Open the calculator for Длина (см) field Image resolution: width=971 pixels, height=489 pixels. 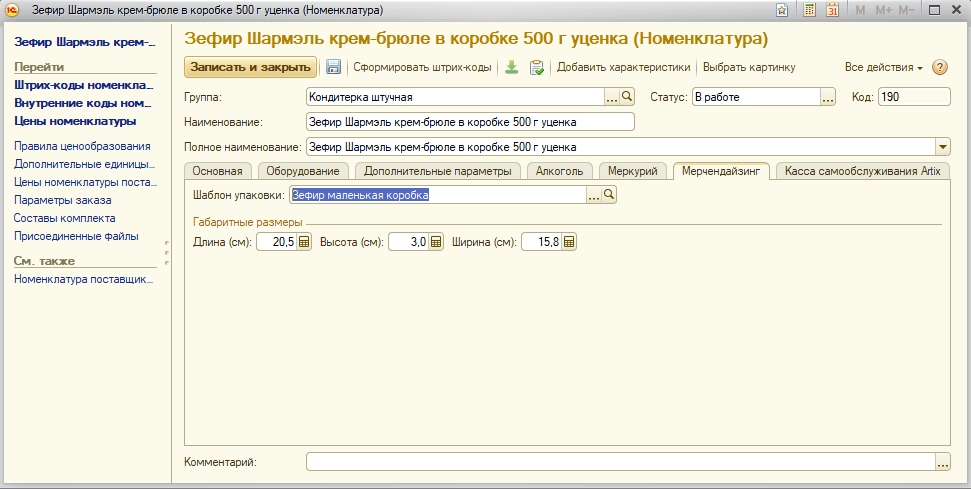pos(305,242)
